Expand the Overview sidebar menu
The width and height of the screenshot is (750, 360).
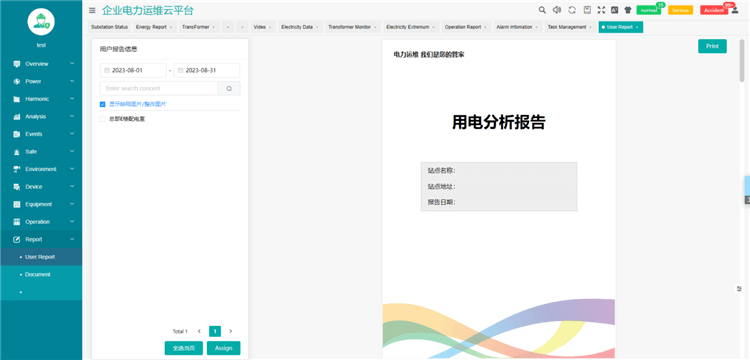(41, 64)
